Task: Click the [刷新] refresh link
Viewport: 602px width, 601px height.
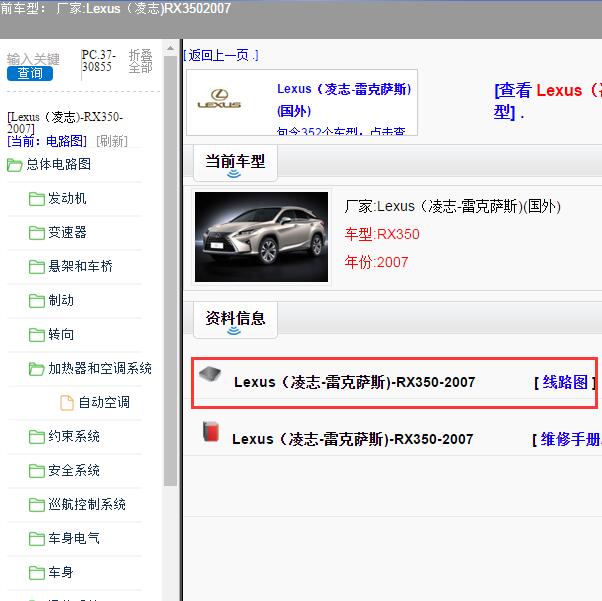Action: click(x=112, y=141)
